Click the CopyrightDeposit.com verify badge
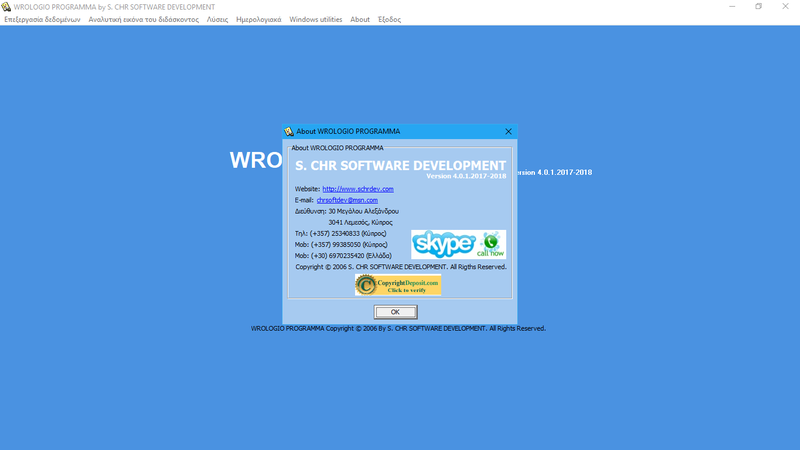800x450 pixels. [x=398, y=285]
